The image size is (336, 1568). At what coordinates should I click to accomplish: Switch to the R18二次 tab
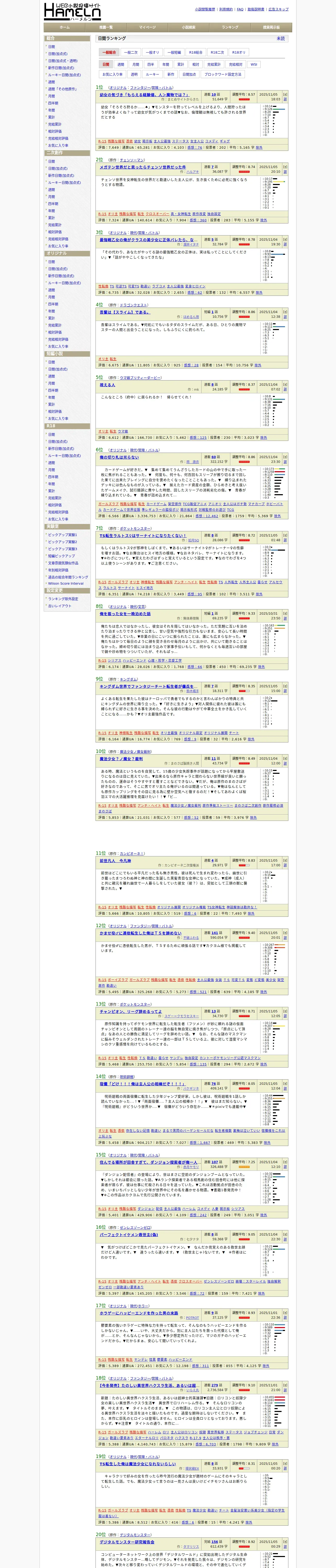click(218, 52)
